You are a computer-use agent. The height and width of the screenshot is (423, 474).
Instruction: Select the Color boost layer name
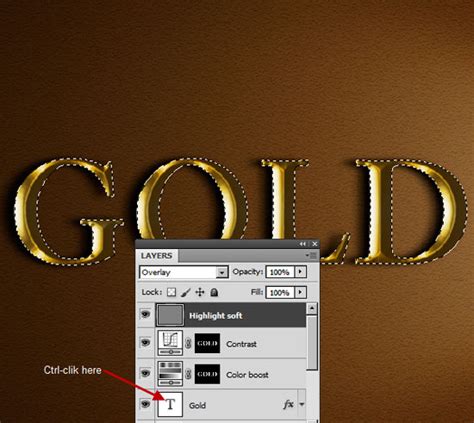click(x=247, y=375)
